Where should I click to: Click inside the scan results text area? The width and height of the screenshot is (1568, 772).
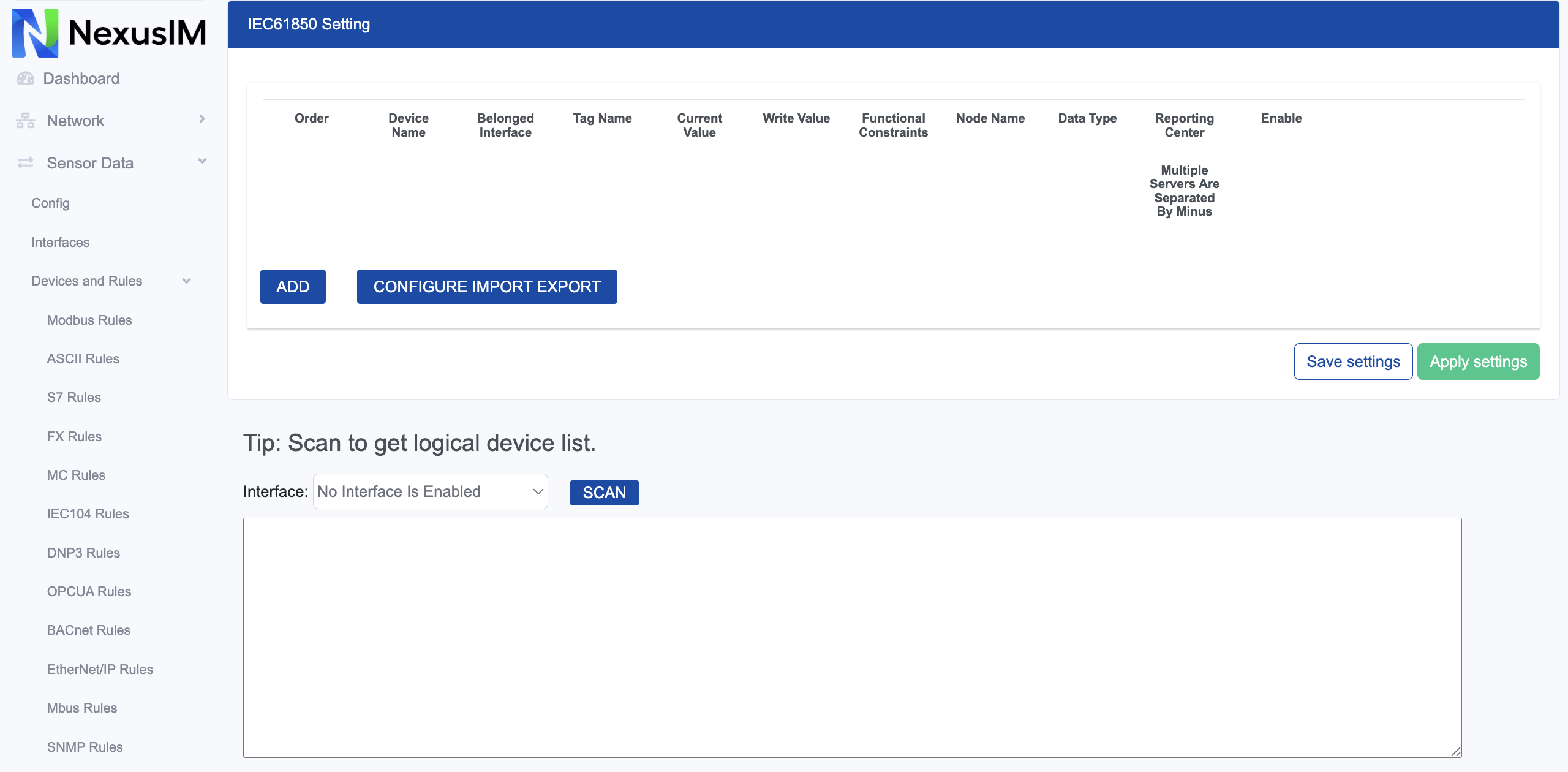click(852, 637)
